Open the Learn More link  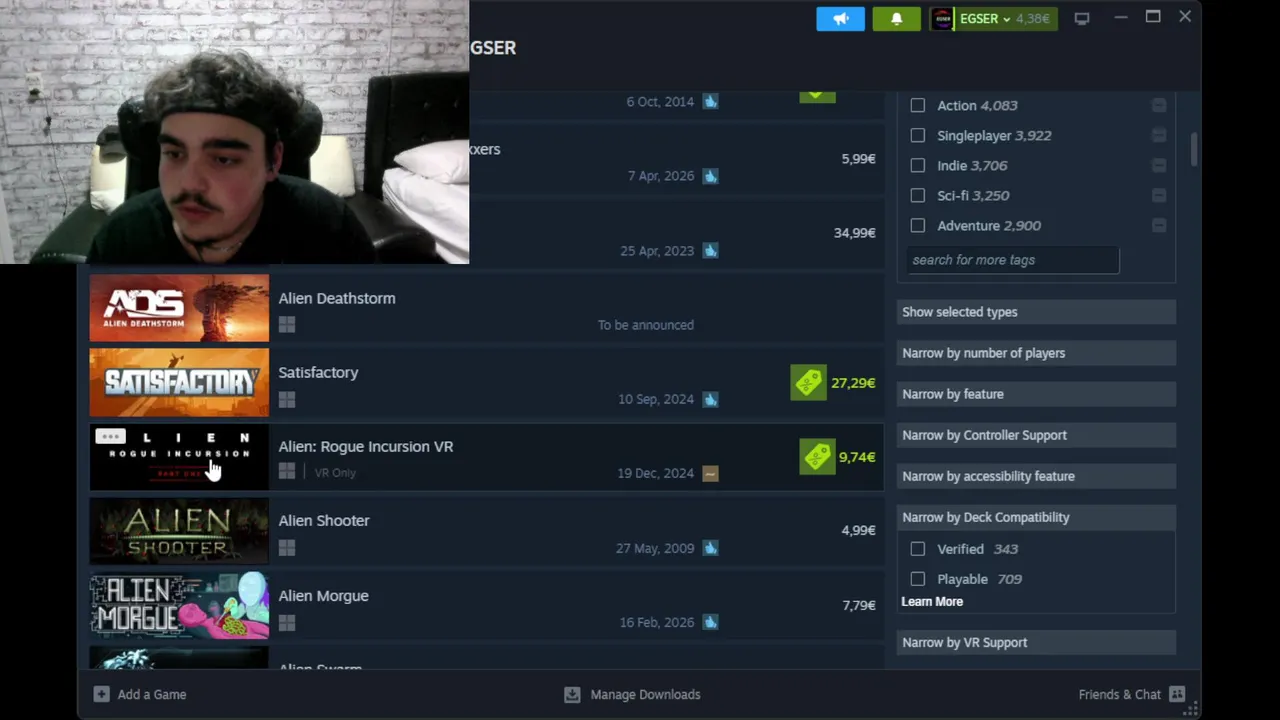point(932,602)
